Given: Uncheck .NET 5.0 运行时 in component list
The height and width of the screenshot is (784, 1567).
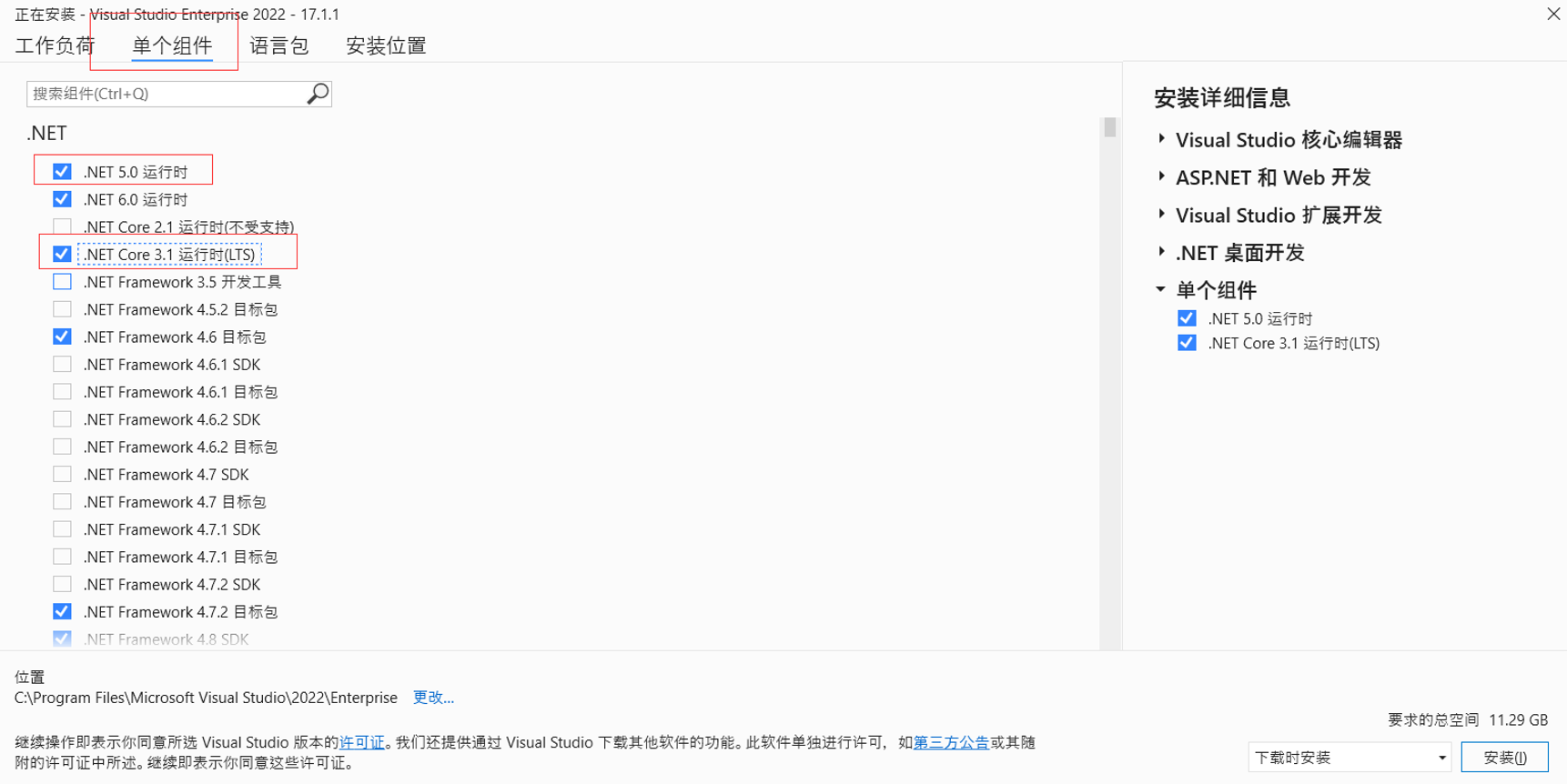Looking at the screenshot, I should coord(62,172).
